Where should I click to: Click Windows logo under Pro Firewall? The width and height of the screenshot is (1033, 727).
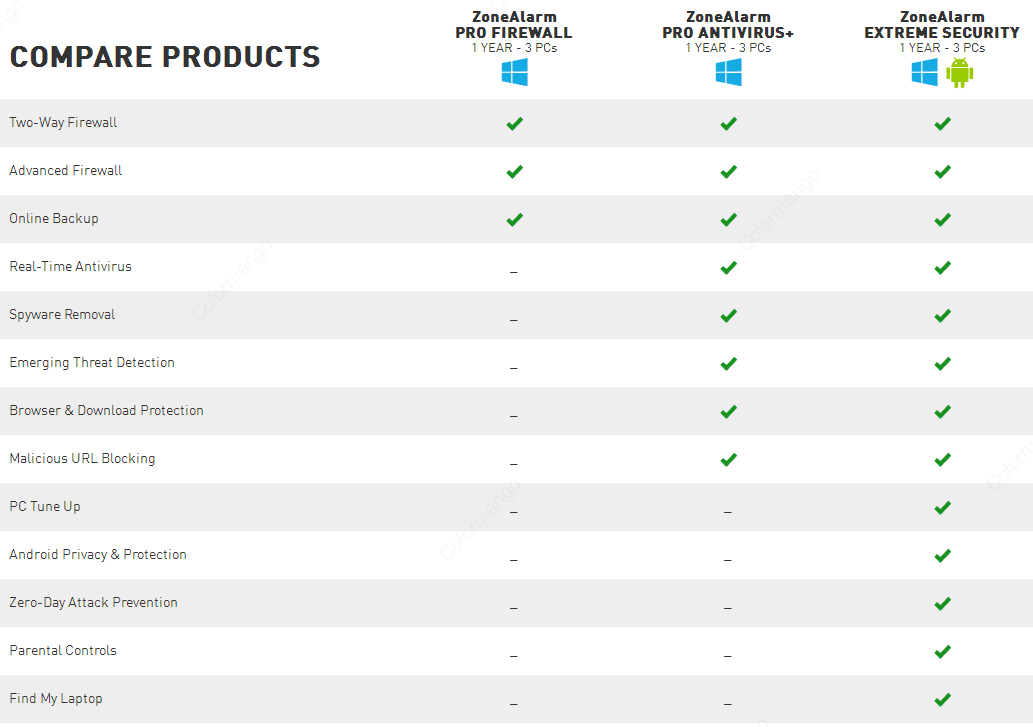(515, 72)
